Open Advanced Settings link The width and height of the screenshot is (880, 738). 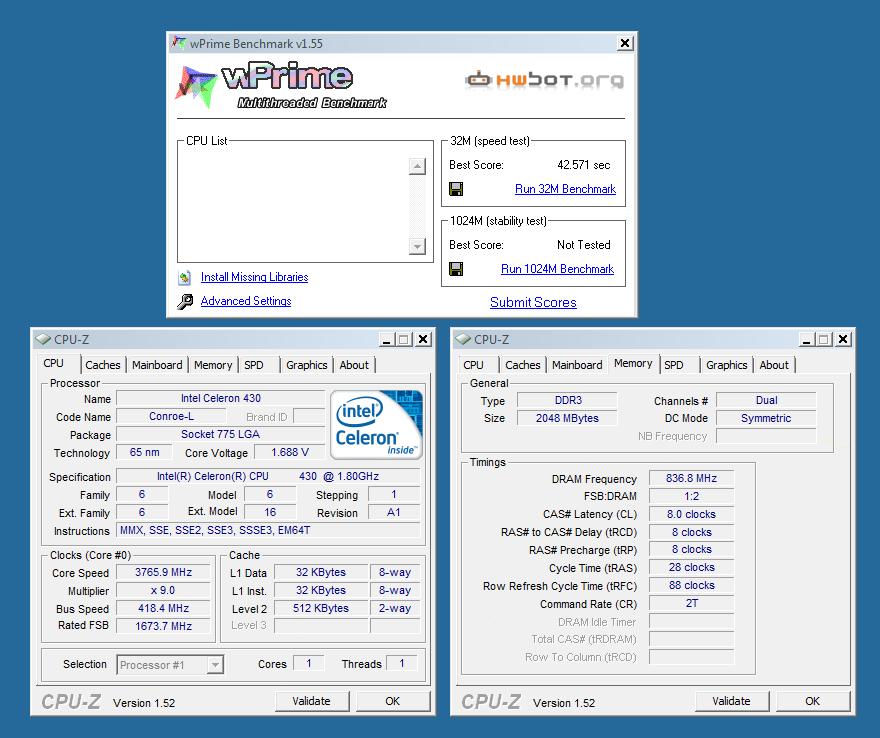click(x=246, y=301)
